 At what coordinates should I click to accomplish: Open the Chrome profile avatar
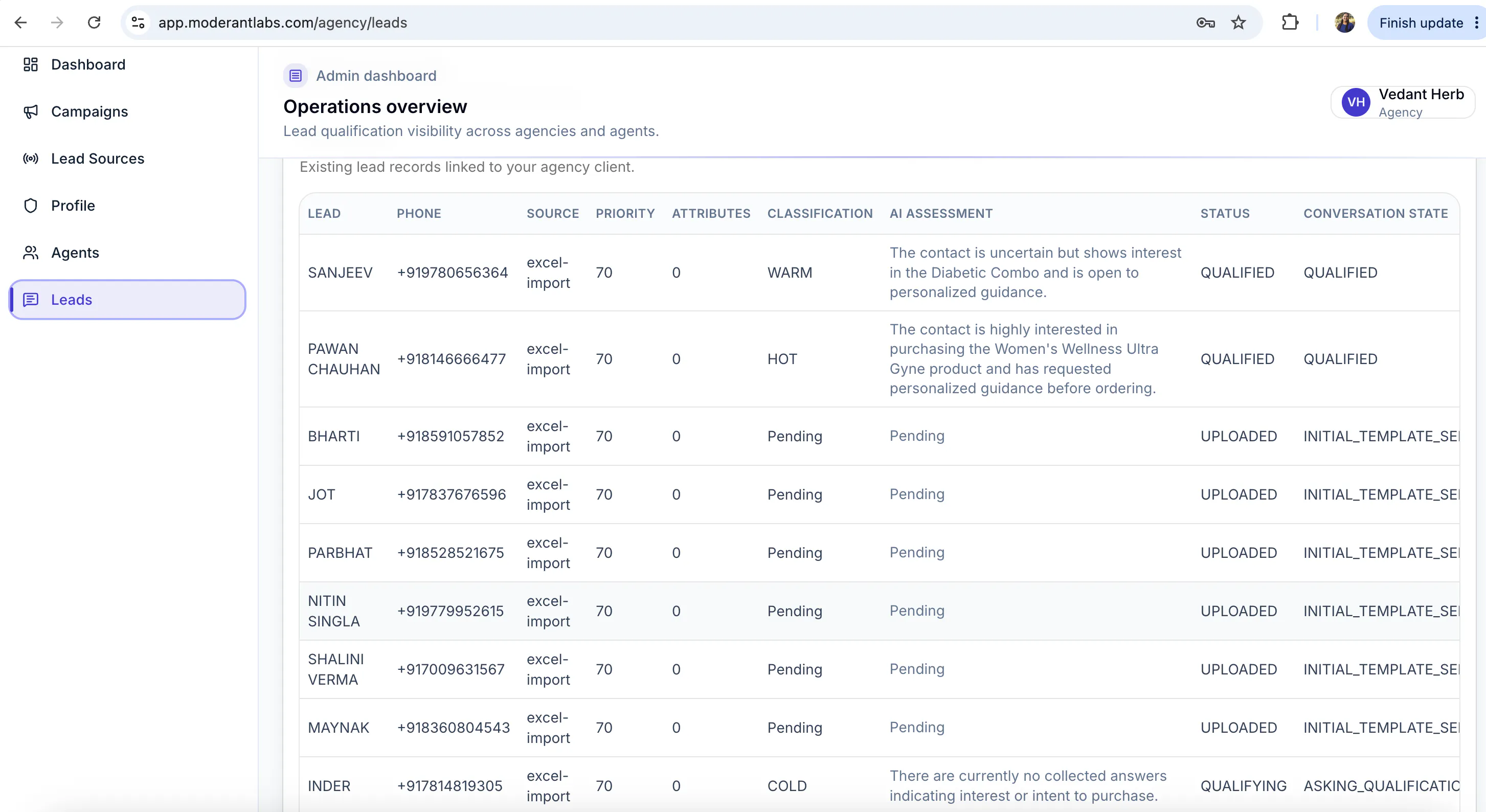pos(1345,22)
